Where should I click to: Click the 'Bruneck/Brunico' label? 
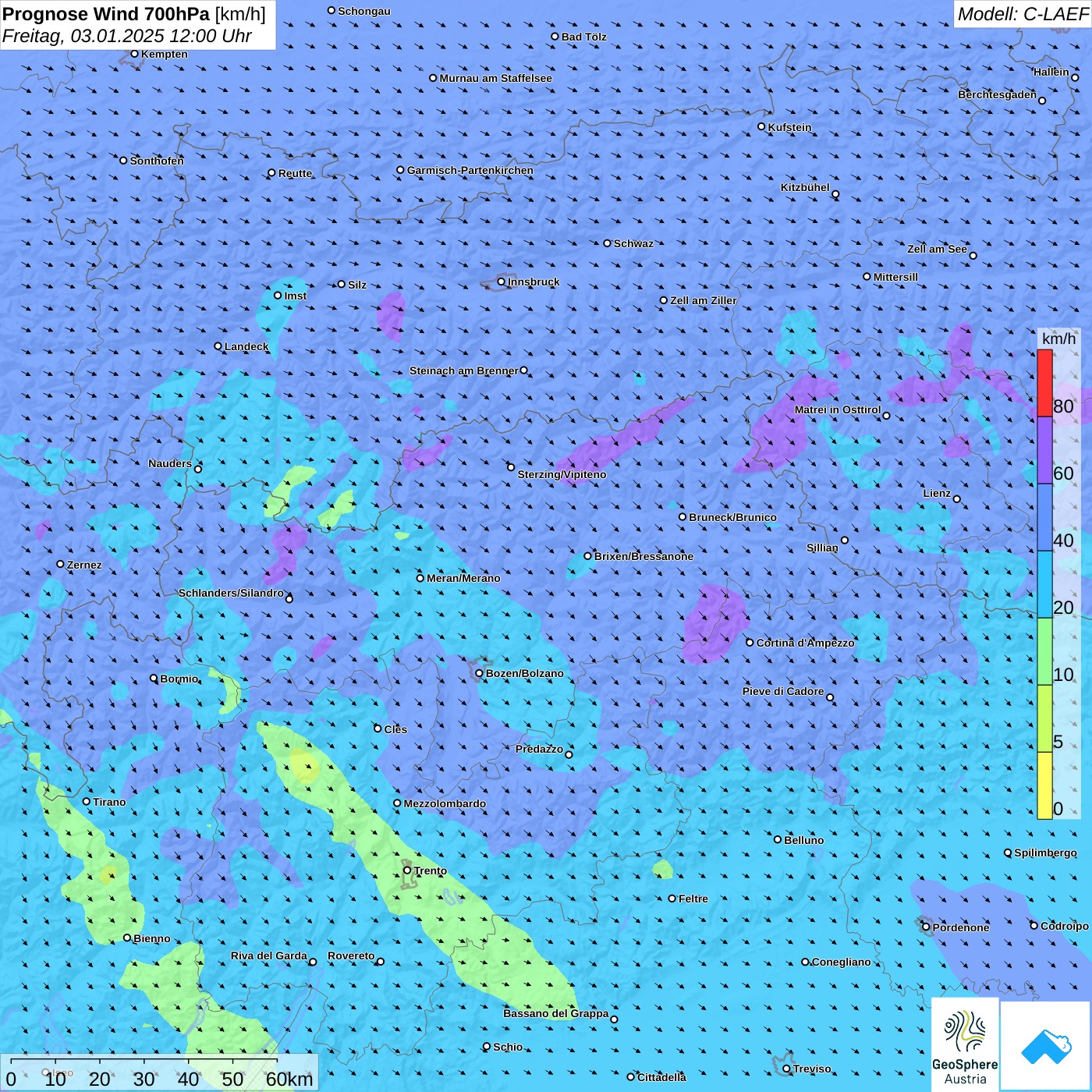[732, 517]
